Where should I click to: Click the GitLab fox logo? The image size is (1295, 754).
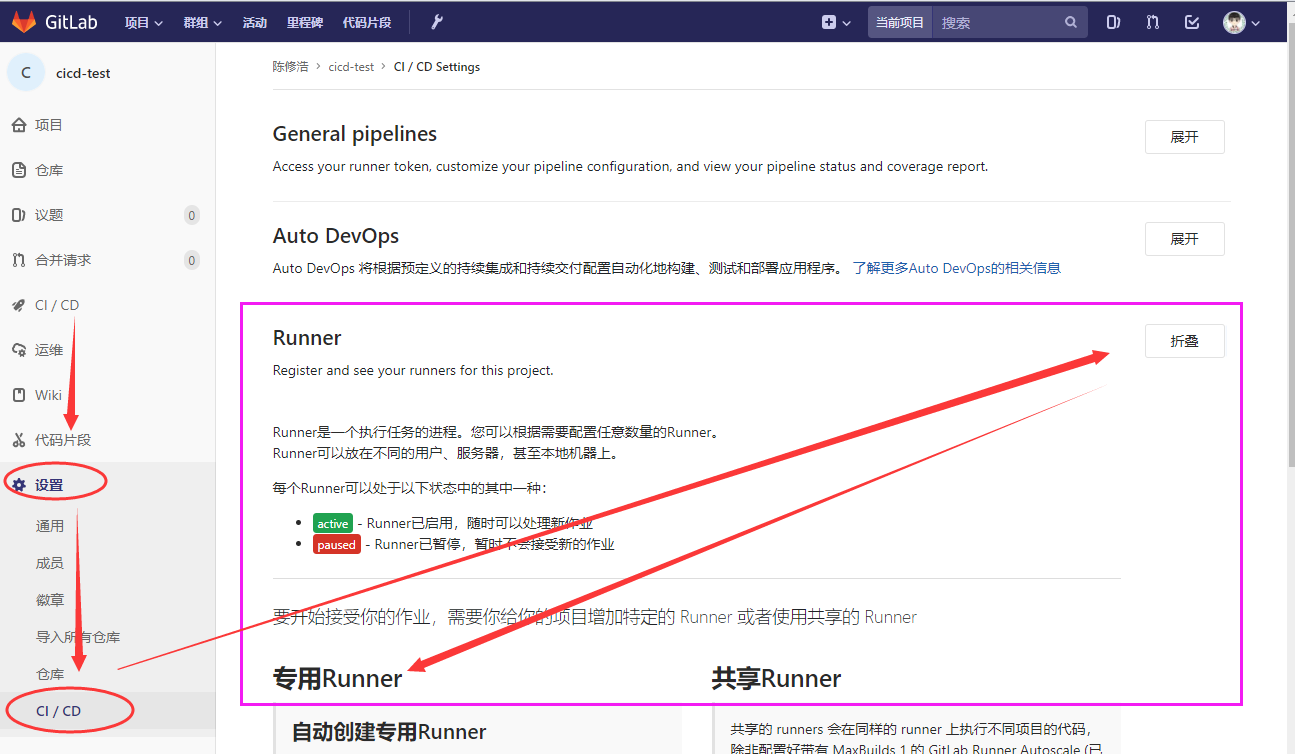click(x=24, y=21)
